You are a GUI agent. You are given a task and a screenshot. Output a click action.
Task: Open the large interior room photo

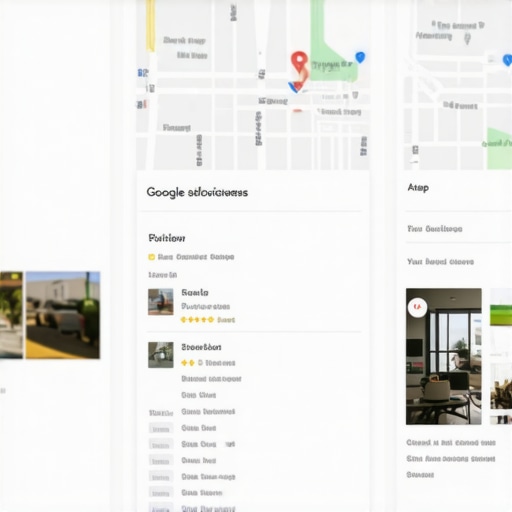click(444, 356)
